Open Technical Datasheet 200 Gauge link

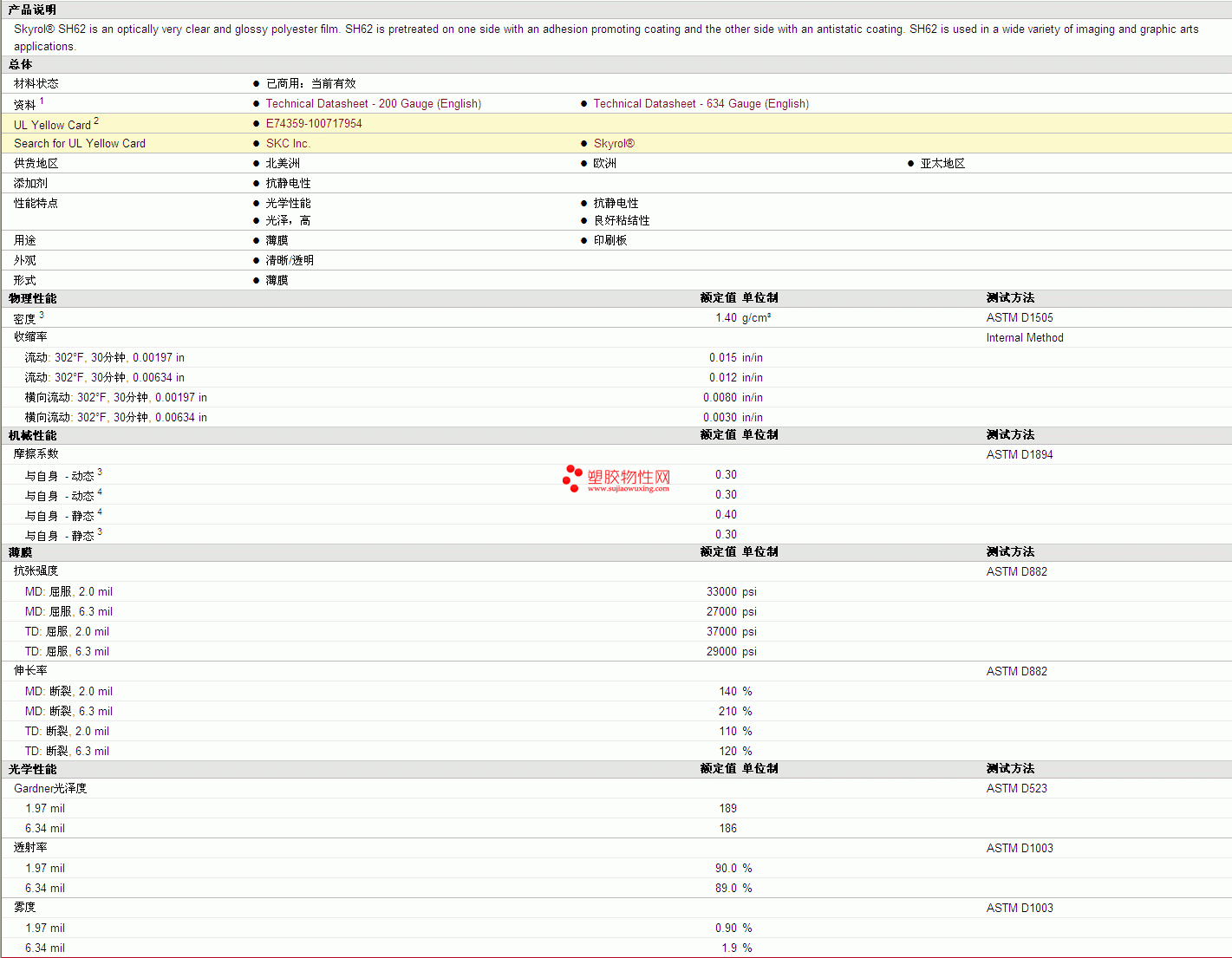tap(373, 103)
